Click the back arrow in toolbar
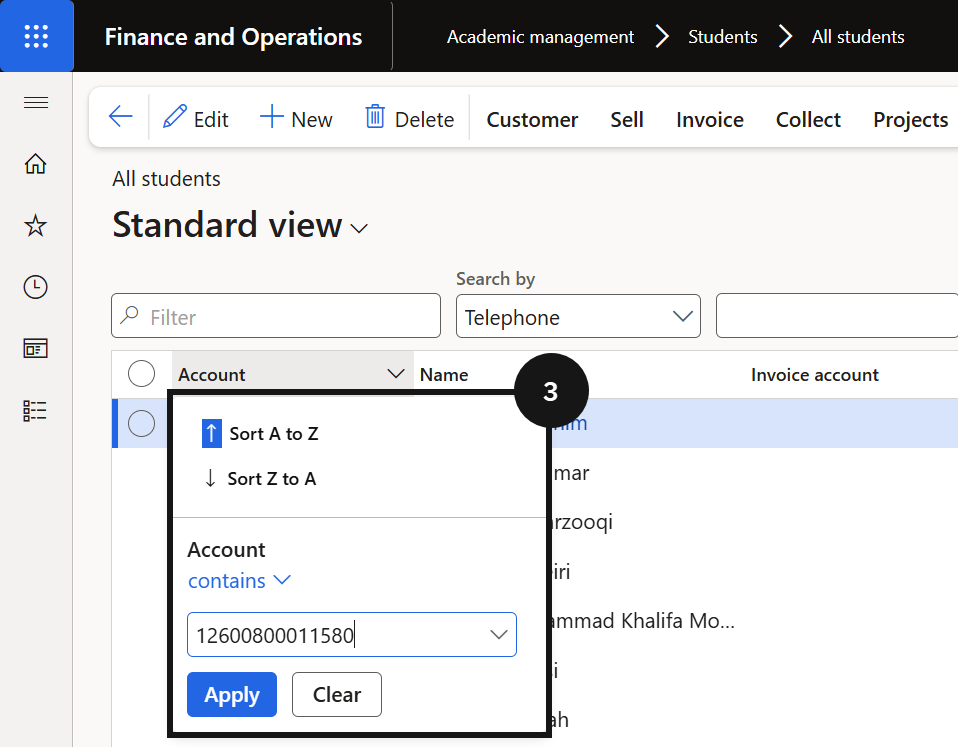 120,117
